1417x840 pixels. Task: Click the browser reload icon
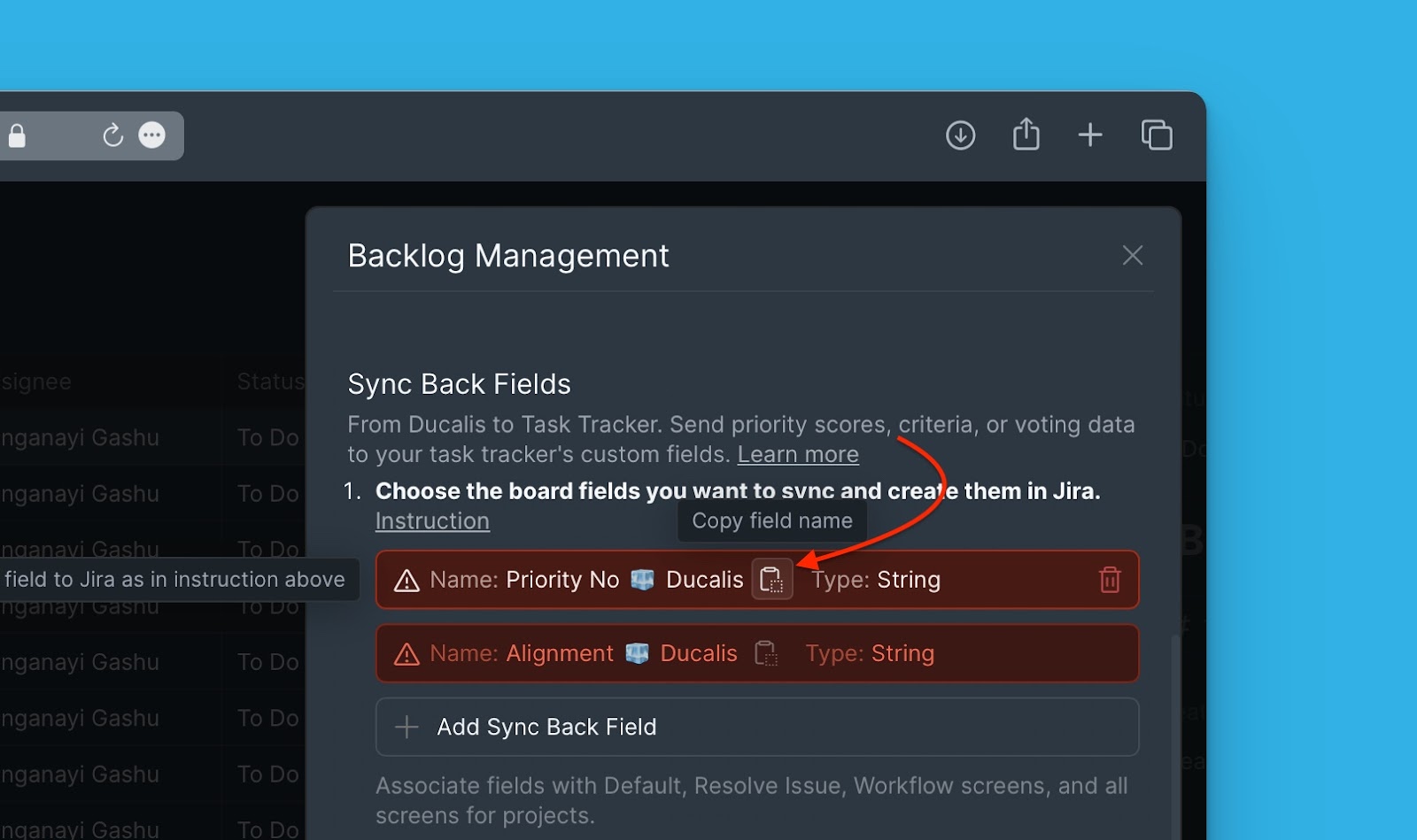tap(112, 135)
